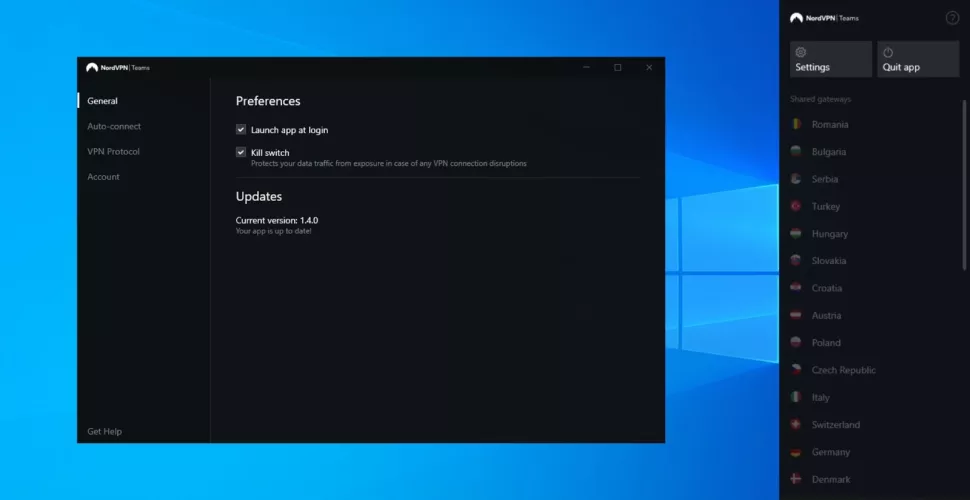Screen dimensions: 970x500
Task: Toggle the Kill switch checkbox
Action: (x=241, y=152)
